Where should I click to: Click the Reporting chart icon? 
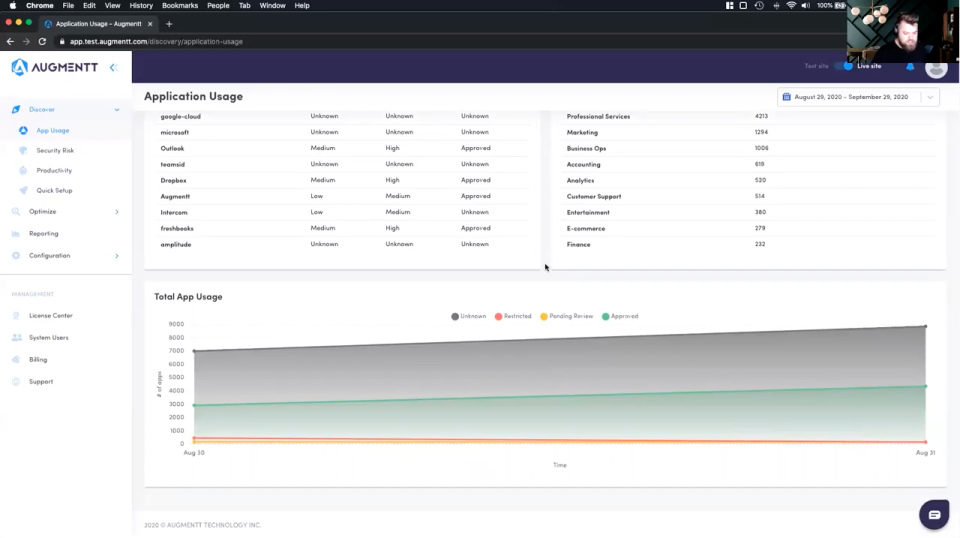[16, 234]
